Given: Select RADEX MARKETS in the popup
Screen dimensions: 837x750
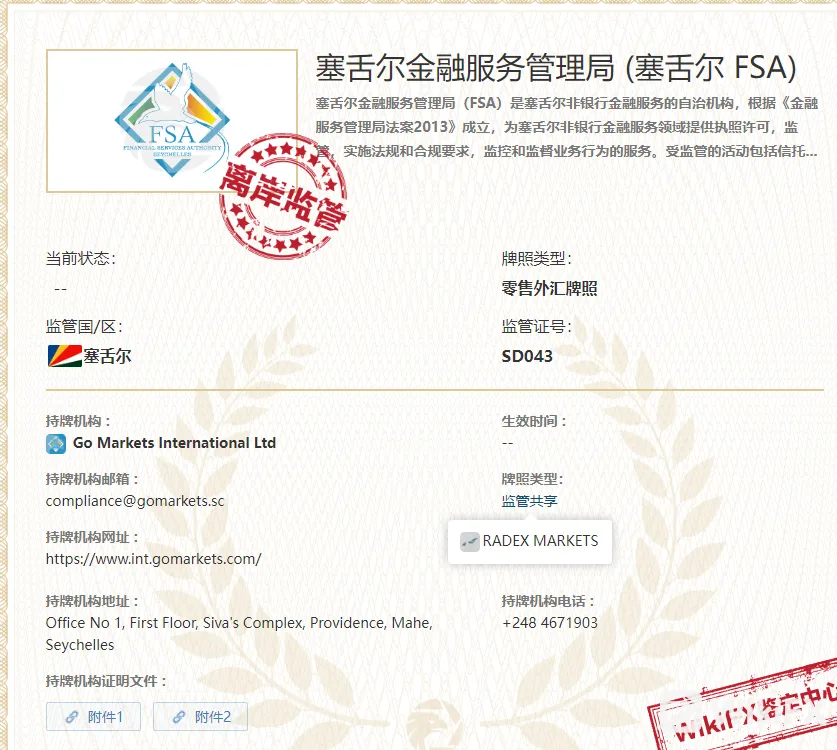Looking at the screenshot, I should click(x=530, y=541).
